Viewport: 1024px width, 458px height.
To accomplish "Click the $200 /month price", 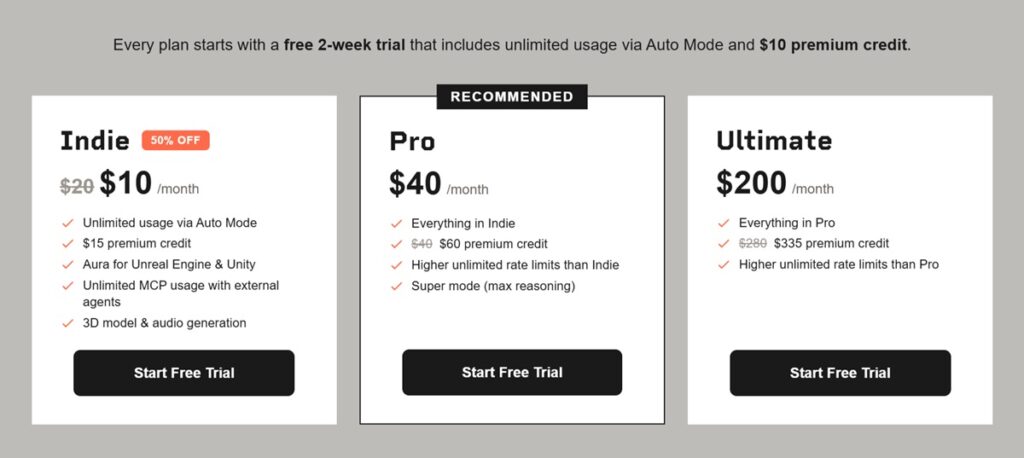I will tap(775, 183).
